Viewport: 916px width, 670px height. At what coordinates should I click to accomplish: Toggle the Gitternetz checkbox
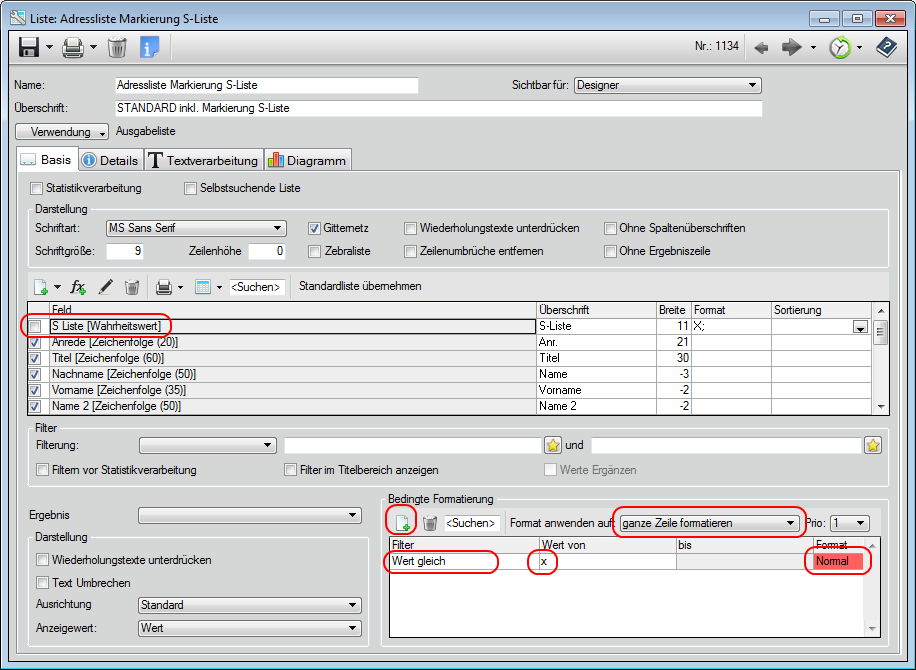315,228
